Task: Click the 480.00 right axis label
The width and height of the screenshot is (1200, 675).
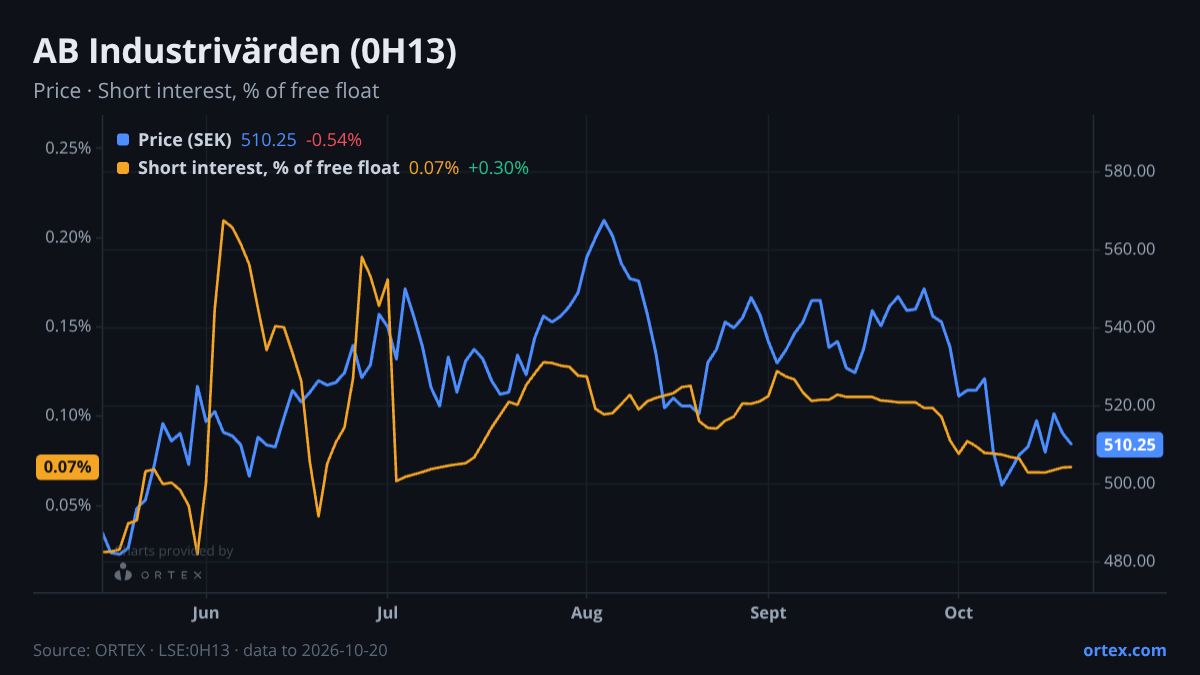Action: point(1132,561)
